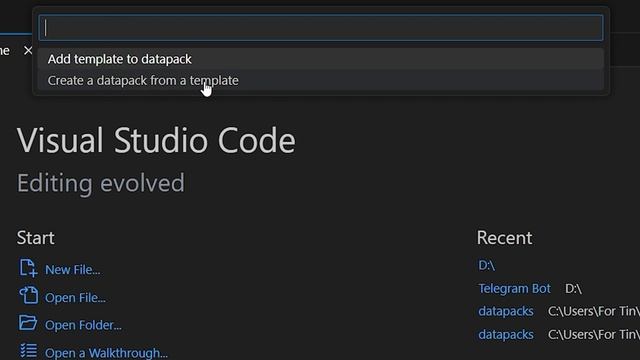Open first datapacks recent entry

point(506,311)
